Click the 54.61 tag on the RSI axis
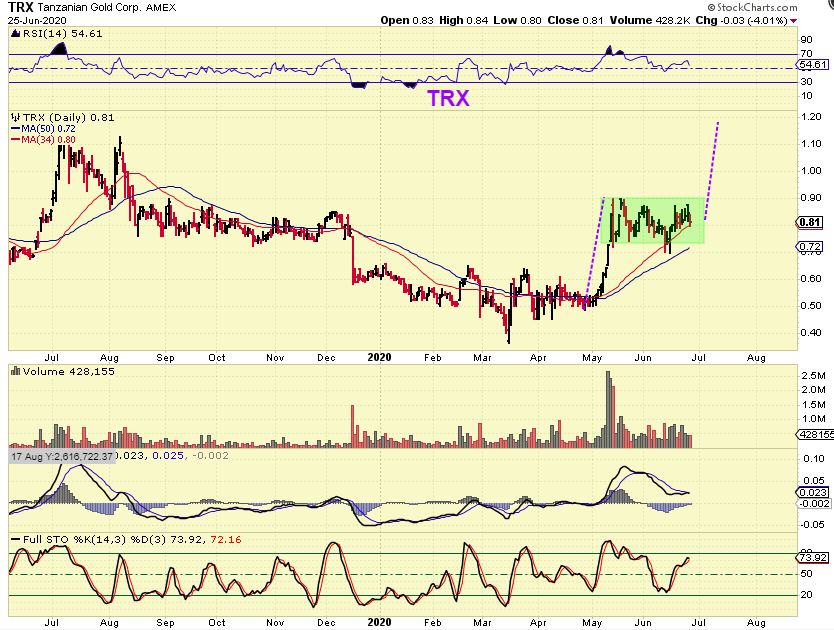 click(814, 65)
